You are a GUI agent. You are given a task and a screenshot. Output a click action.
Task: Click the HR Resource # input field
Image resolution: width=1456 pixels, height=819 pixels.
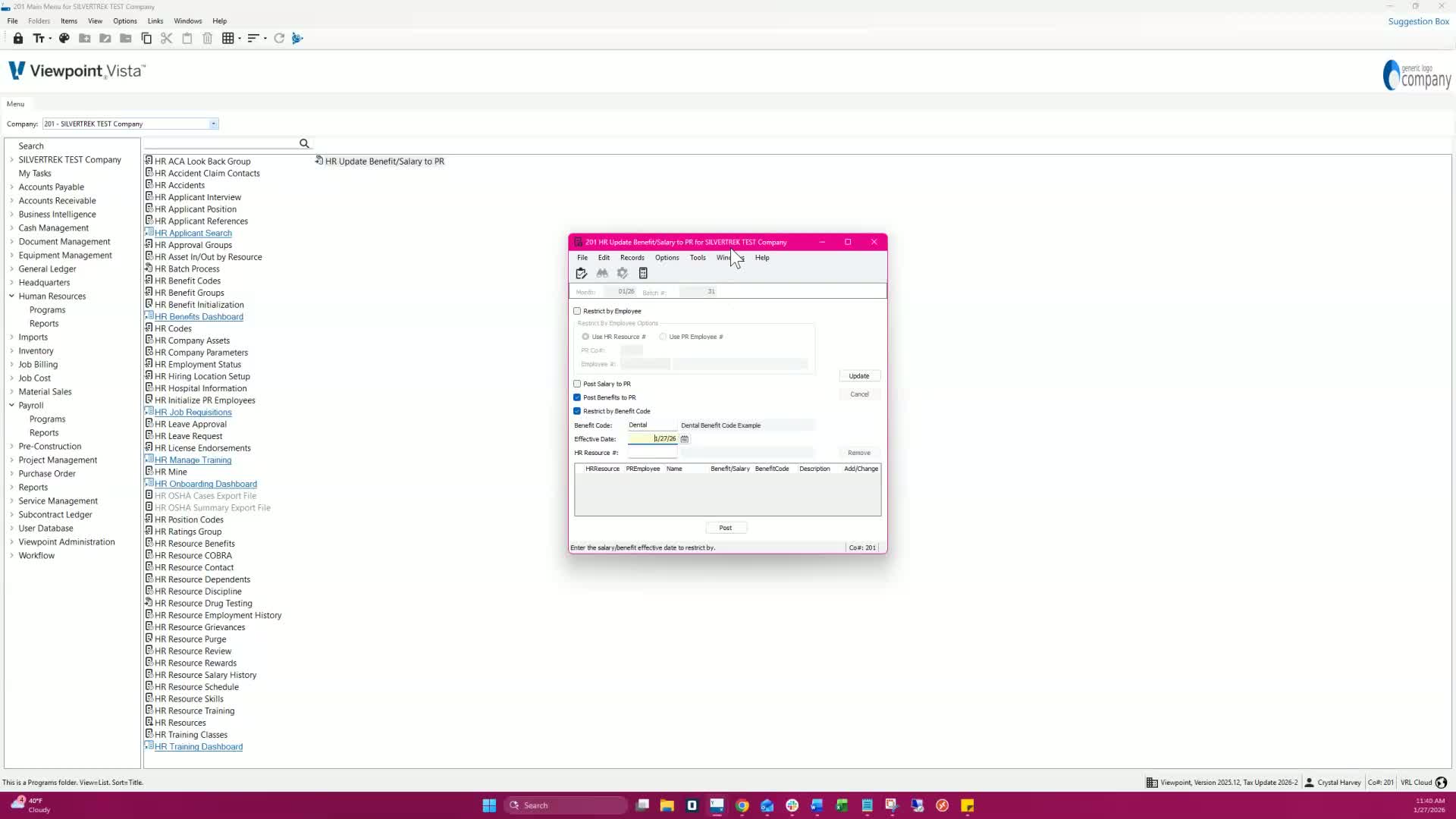point(652,453)
